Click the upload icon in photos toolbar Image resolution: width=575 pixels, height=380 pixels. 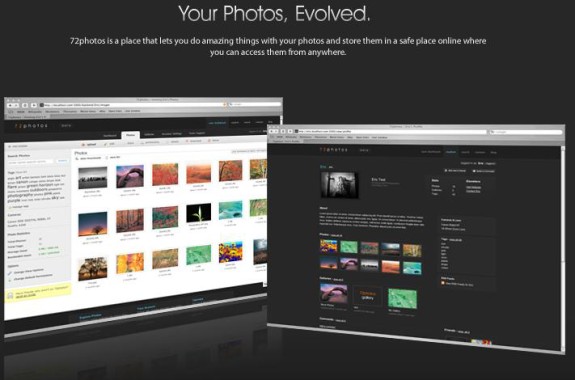tap(84, 145)
